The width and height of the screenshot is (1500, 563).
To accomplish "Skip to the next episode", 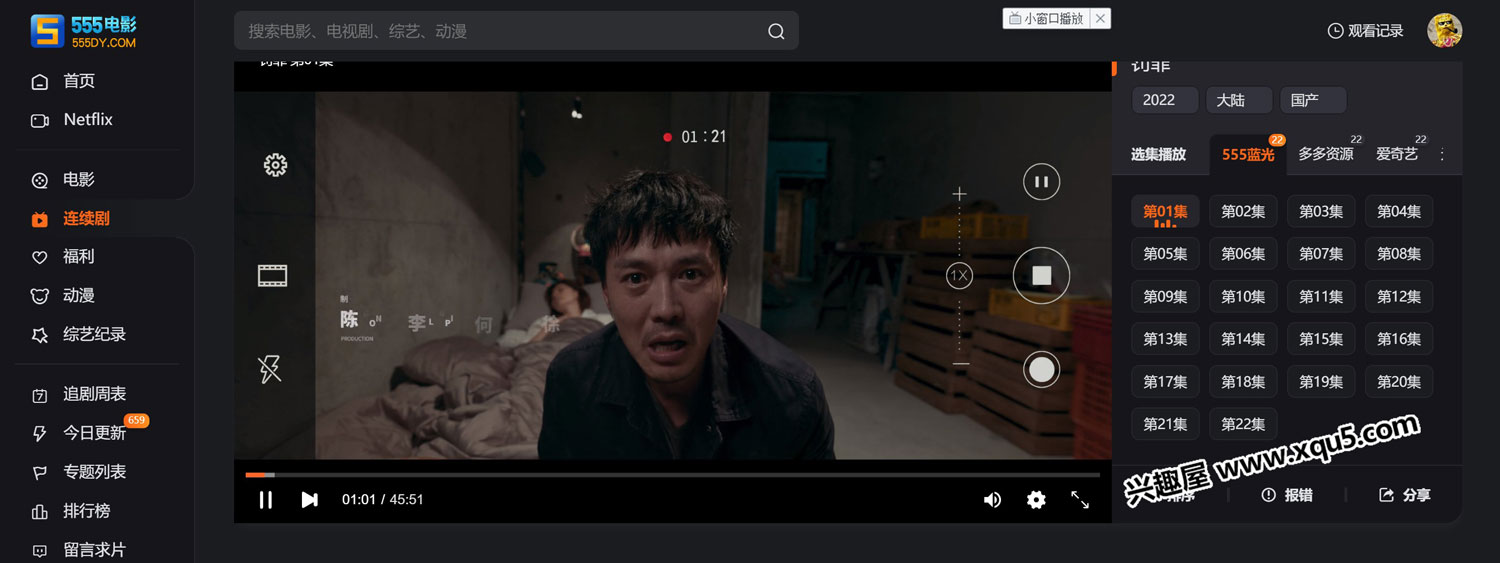I will point(310,500).
